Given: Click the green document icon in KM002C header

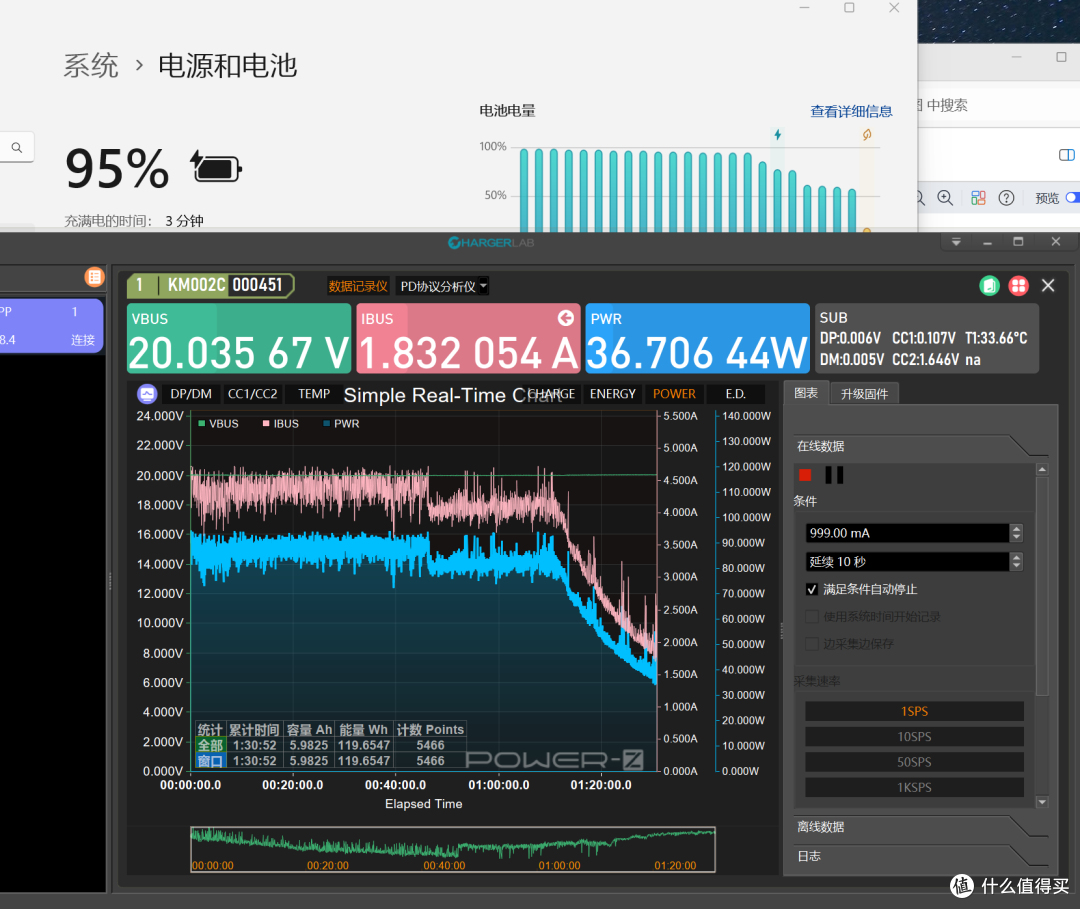Looking at the screenshot, I should click(989, 285).
